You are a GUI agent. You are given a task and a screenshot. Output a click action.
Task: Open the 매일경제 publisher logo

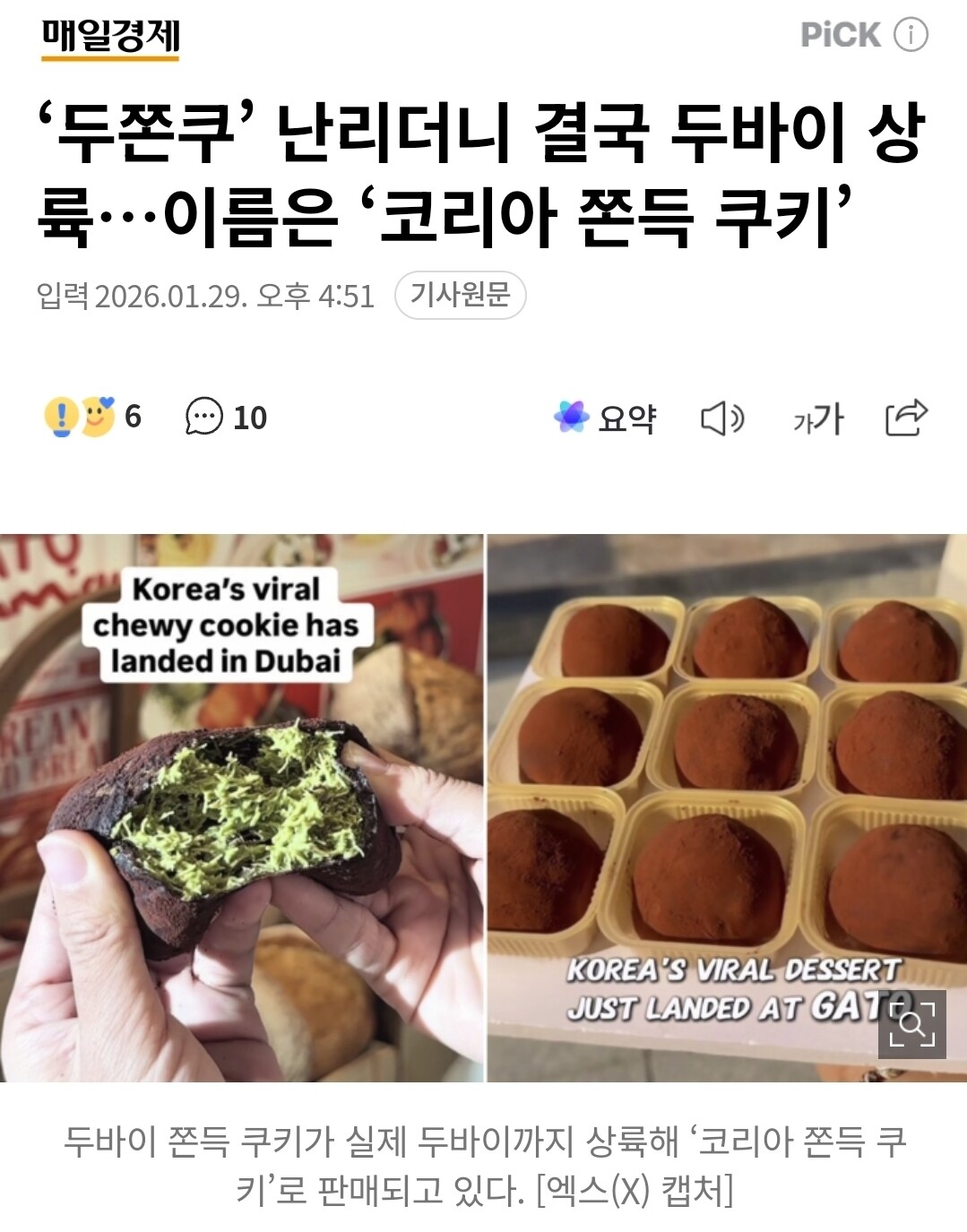[110, 38]
